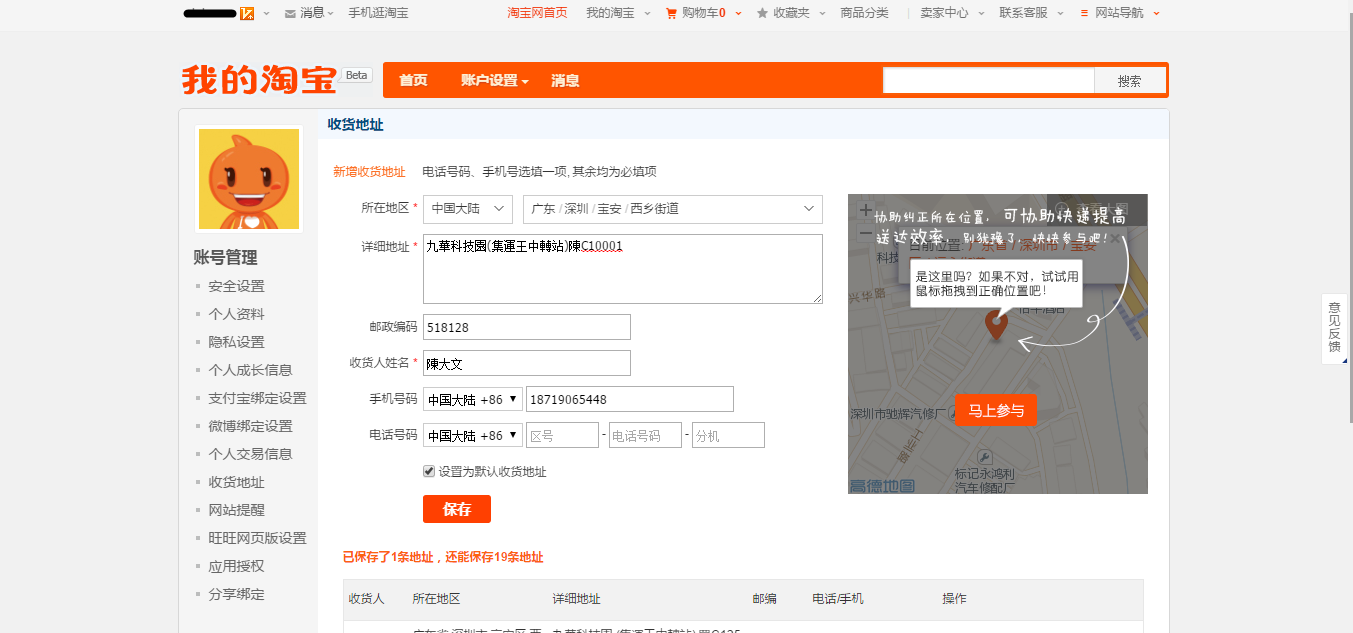Viewport: 1353px width, 633px height.
Task: Click the orange 保存 button
Action: (x=457, y=509)
